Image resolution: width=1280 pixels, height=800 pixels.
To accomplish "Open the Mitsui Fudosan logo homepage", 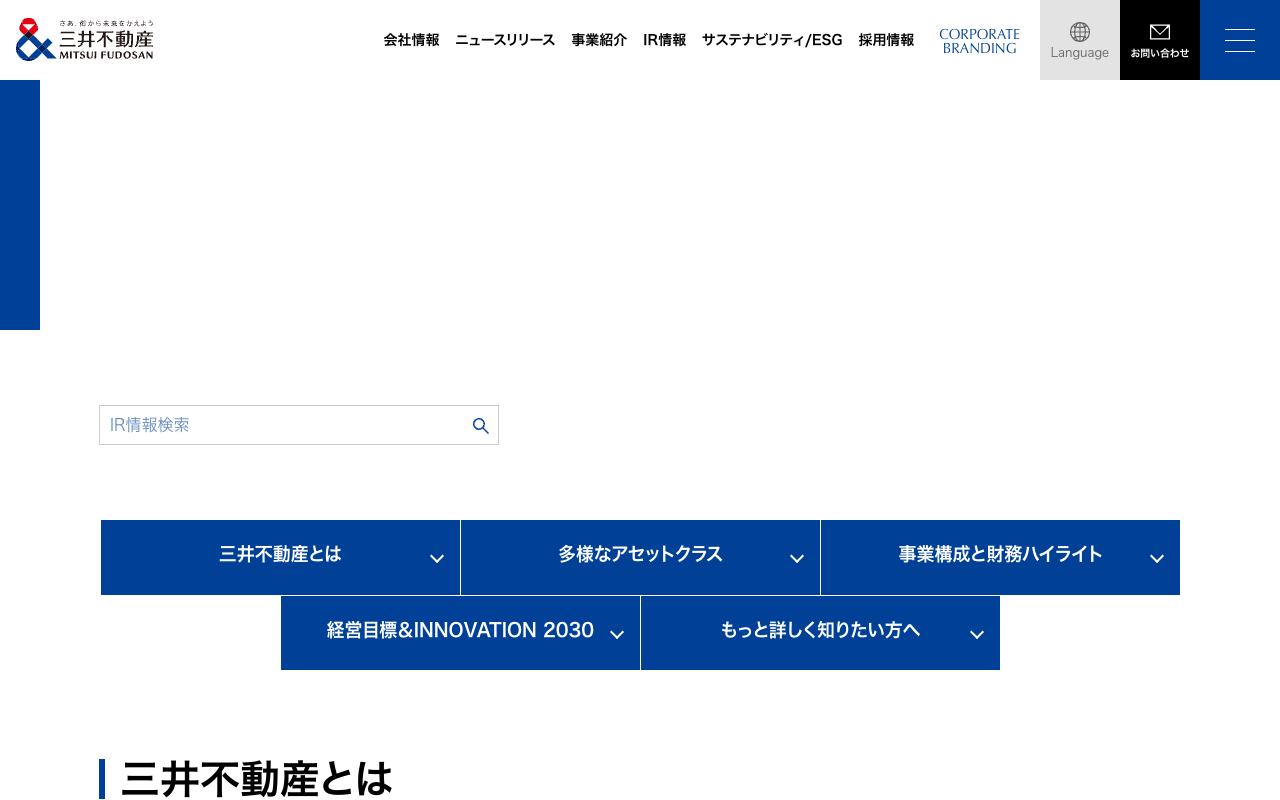I will (85, 40).
